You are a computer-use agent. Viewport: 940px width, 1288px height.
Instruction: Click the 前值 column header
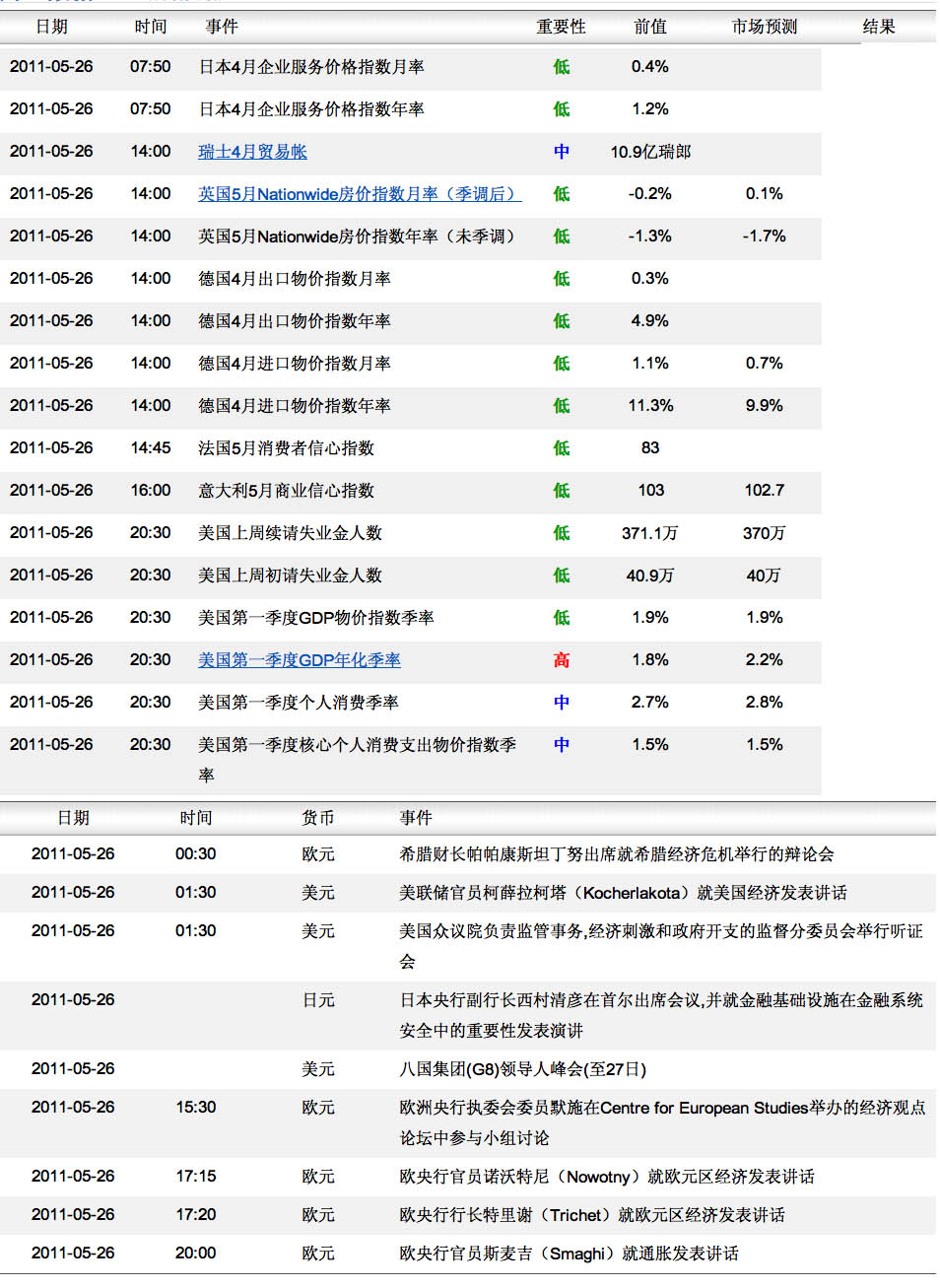tap(650, 27)
